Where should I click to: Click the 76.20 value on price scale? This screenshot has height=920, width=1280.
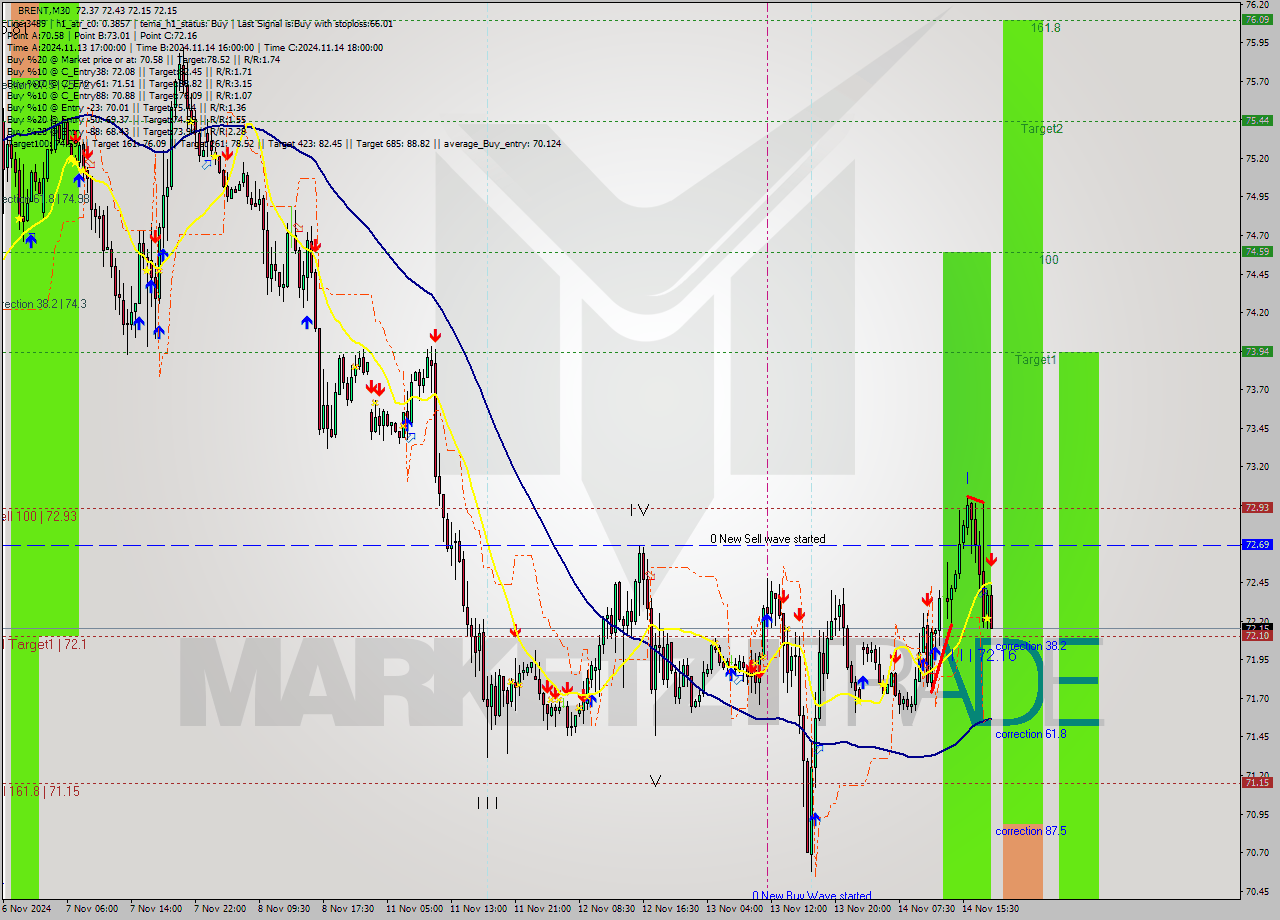coord(1256,5)
